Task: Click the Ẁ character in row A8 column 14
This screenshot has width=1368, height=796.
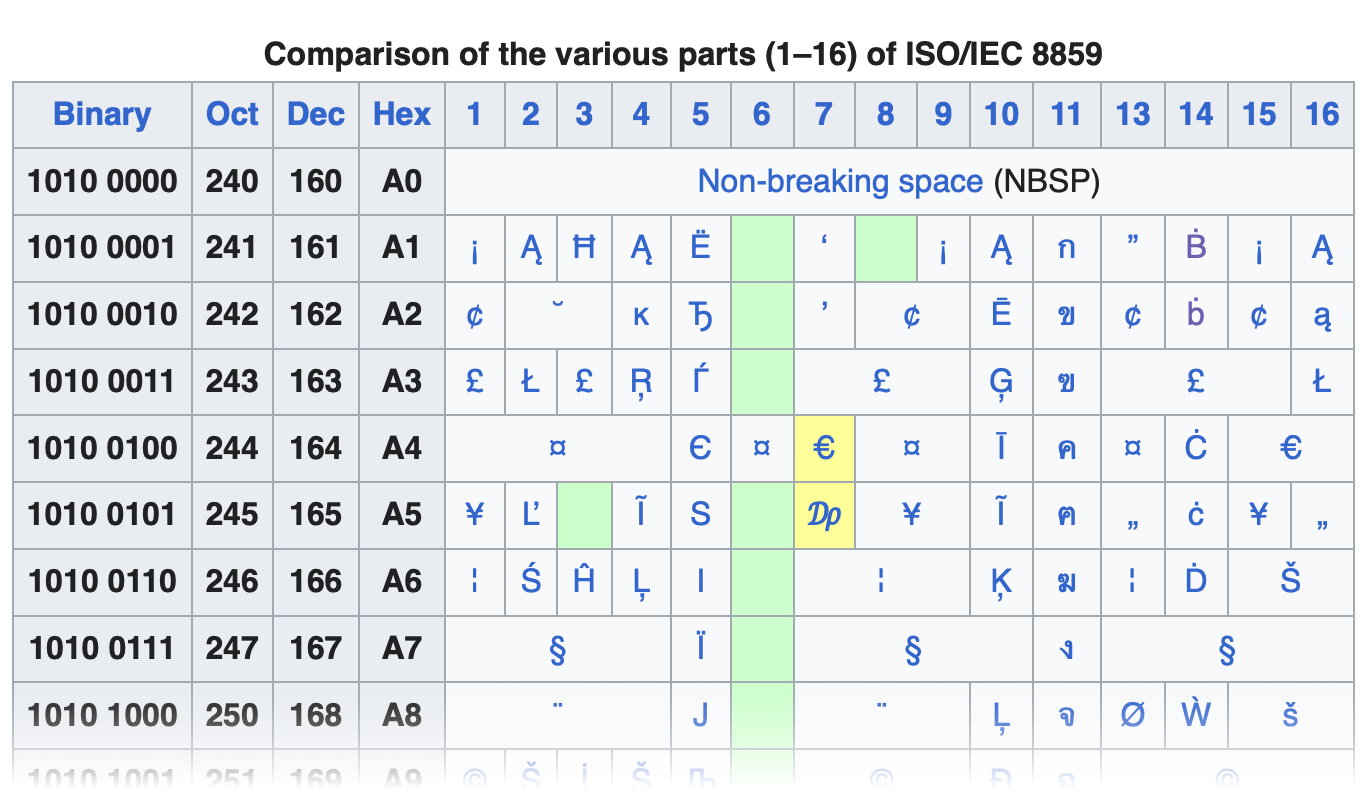Action: [x=1195, y=715]
